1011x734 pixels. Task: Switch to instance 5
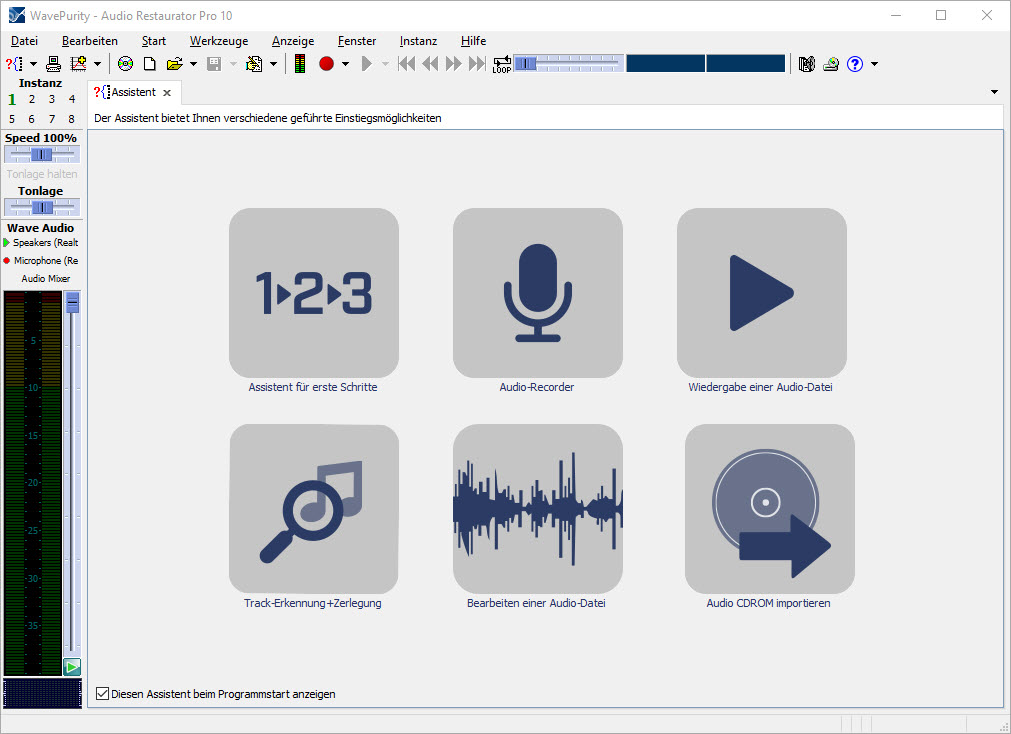pyautogui.click(x=12, y=119)
